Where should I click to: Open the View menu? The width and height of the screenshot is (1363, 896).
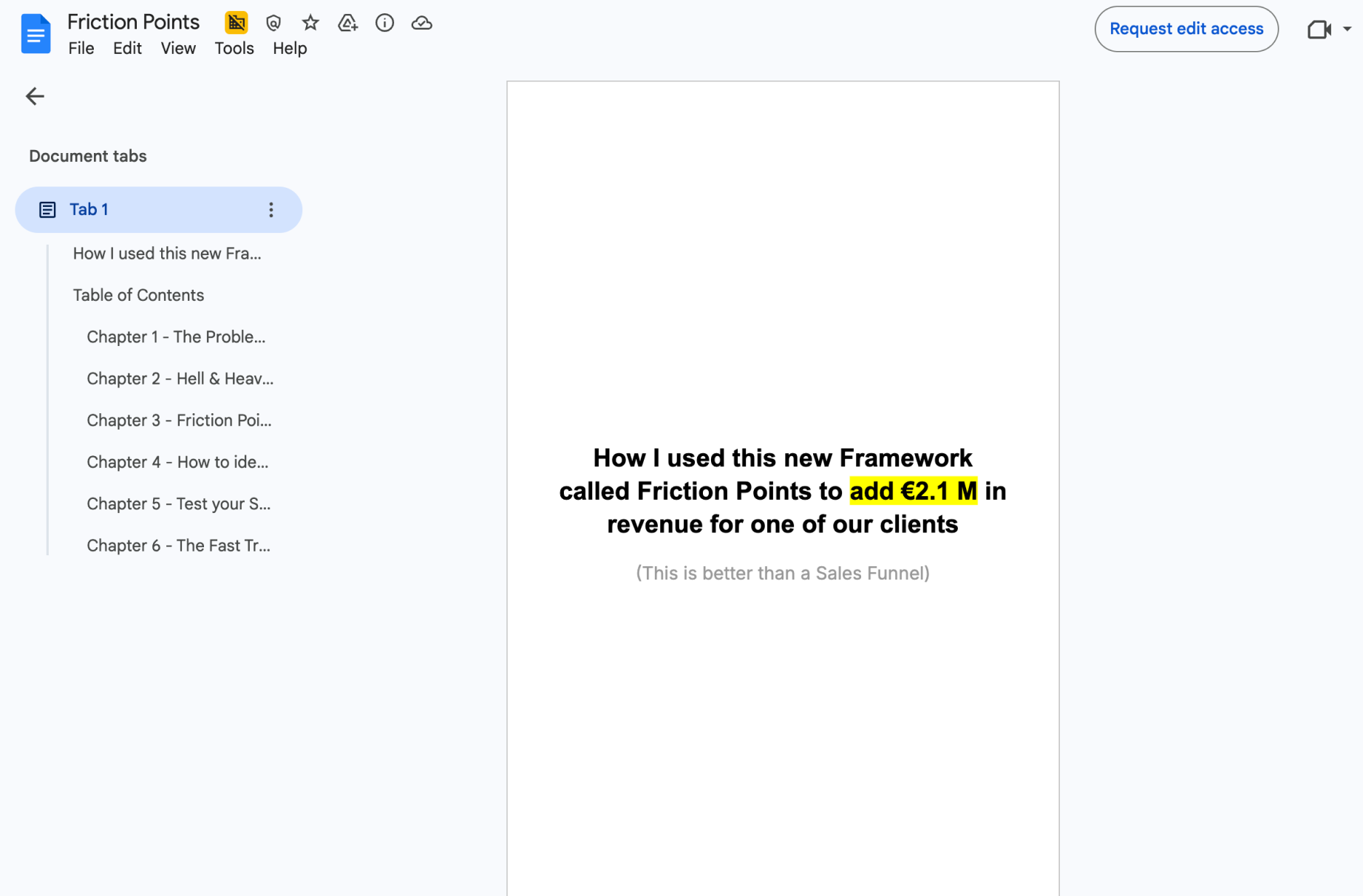[178, 48]
